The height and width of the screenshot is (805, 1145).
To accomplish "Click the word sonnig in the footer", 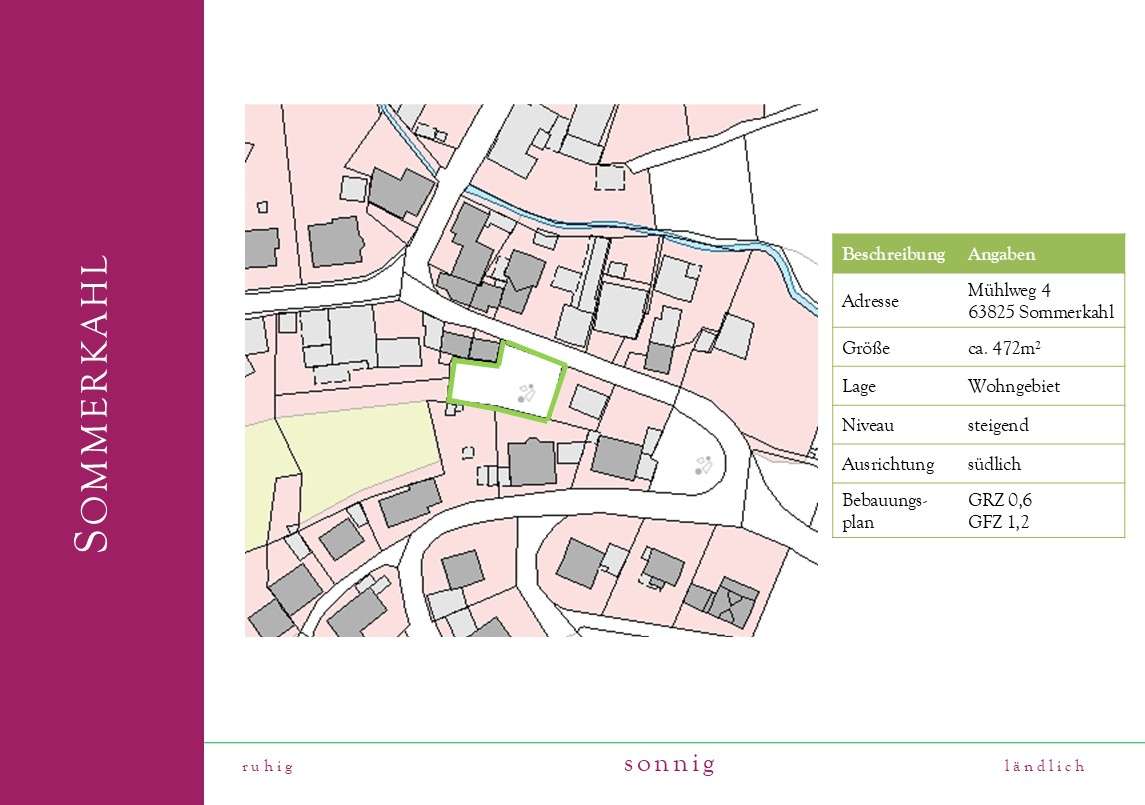I will coord(670,764).
